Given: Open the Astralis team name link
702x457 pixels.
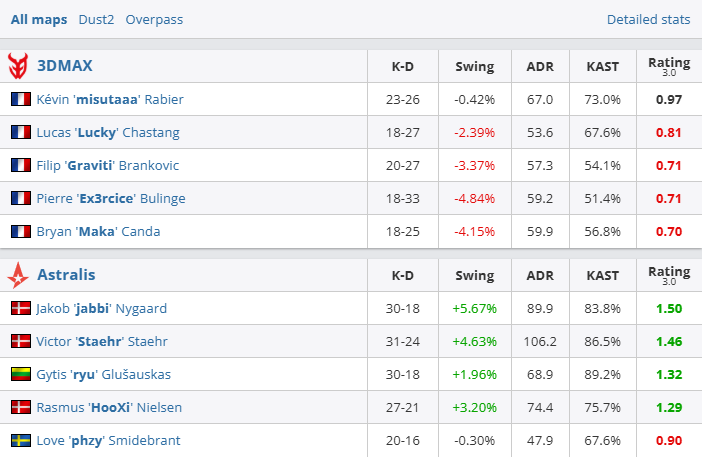Looking at the screenshot, I should click(x=66, y=274).
